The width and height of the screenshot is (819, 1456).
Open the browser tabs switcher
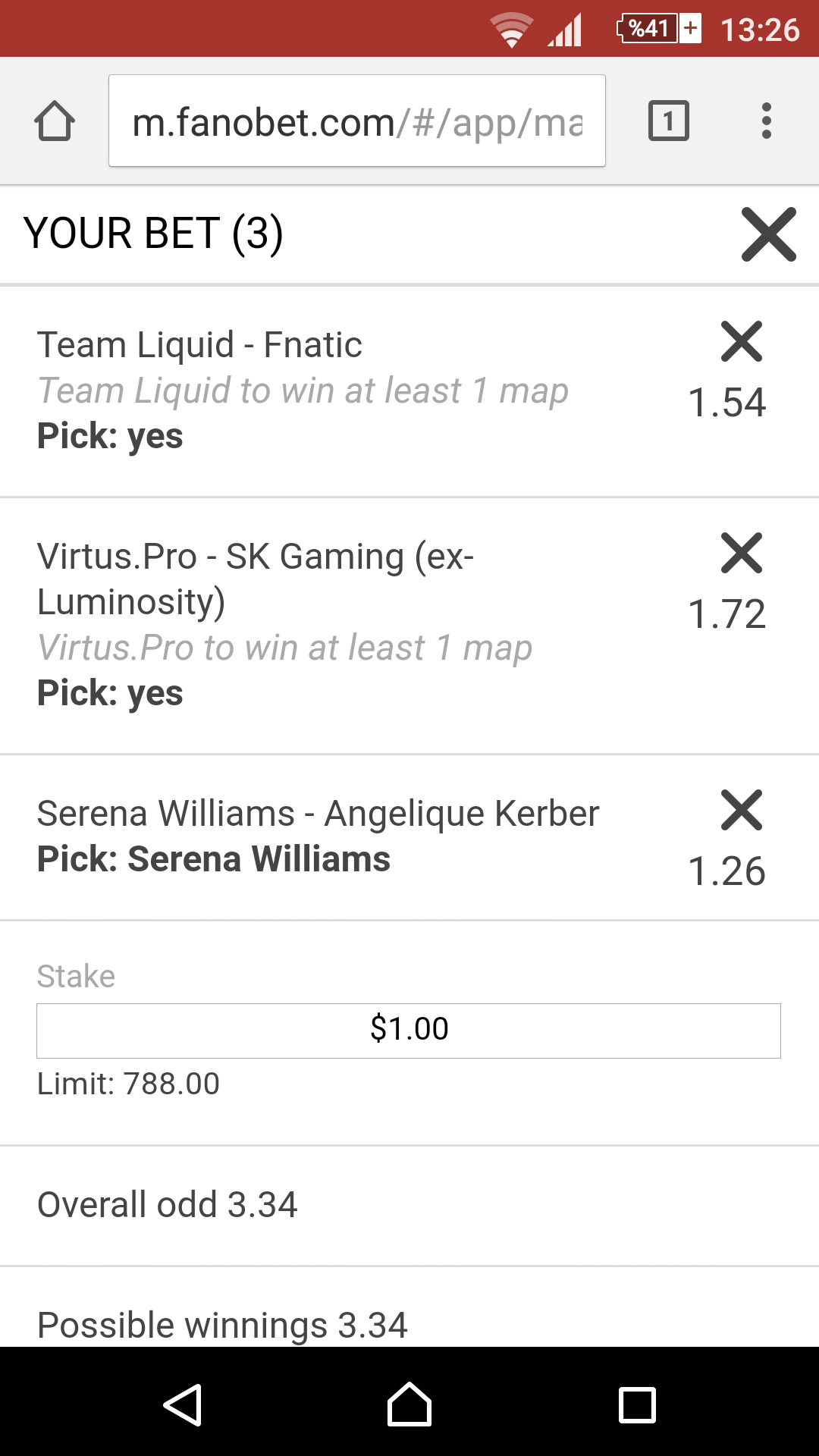(669, 121)
